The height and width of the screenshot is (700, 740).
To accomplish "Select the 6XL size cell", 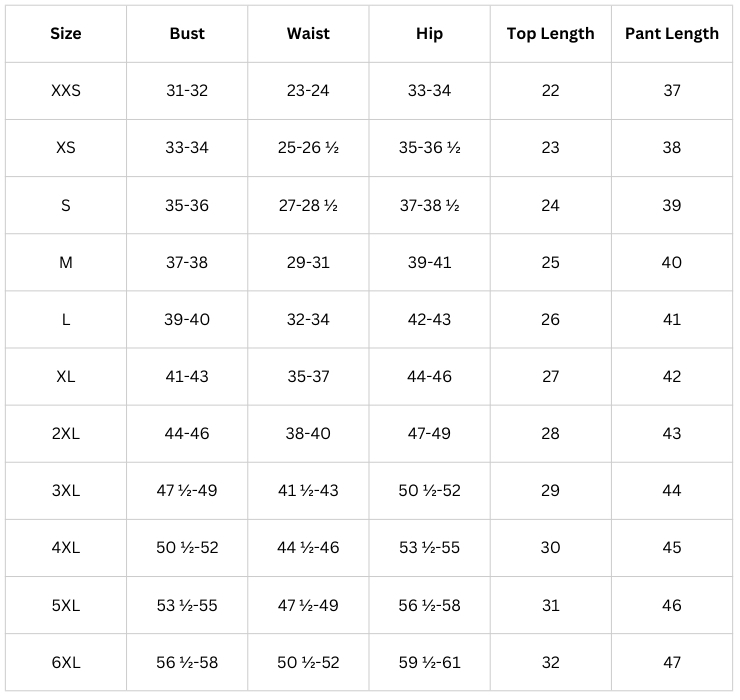I will (x=66, y=662).
